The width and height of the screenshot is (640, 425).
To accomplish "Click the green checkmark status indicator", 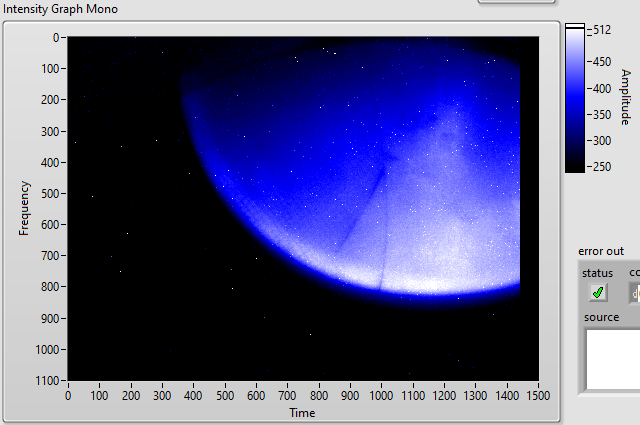I will pos(598,292).
